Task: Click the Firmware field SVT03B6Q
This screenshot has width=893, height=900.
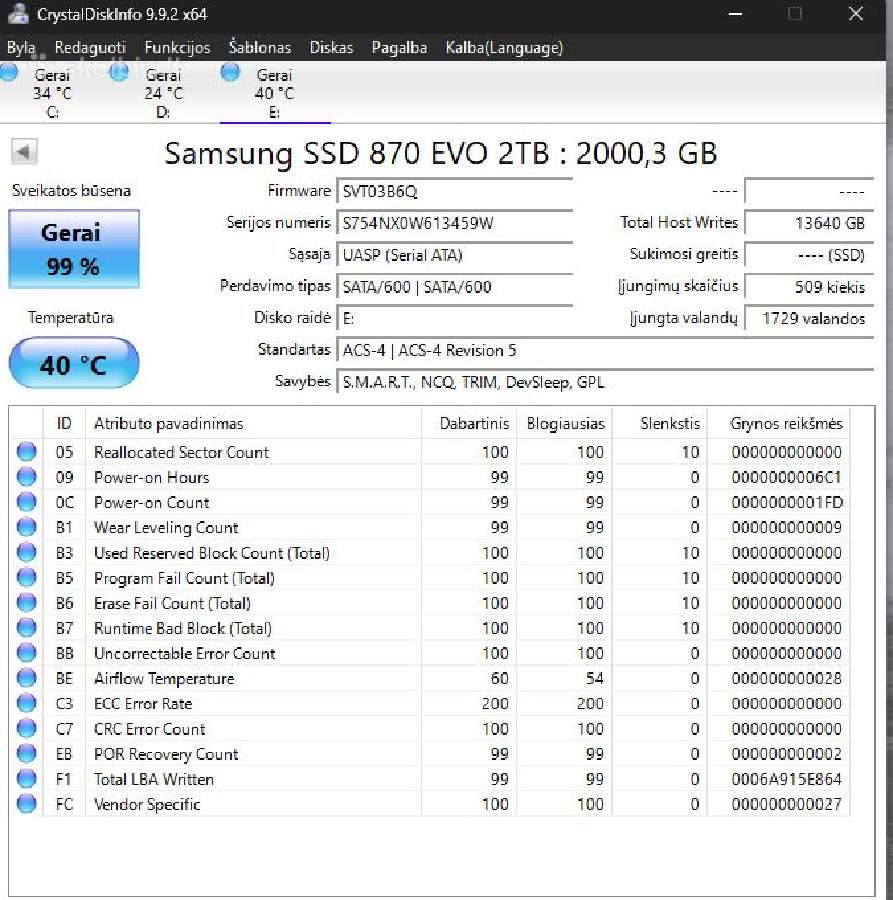Action: point(455,191)
